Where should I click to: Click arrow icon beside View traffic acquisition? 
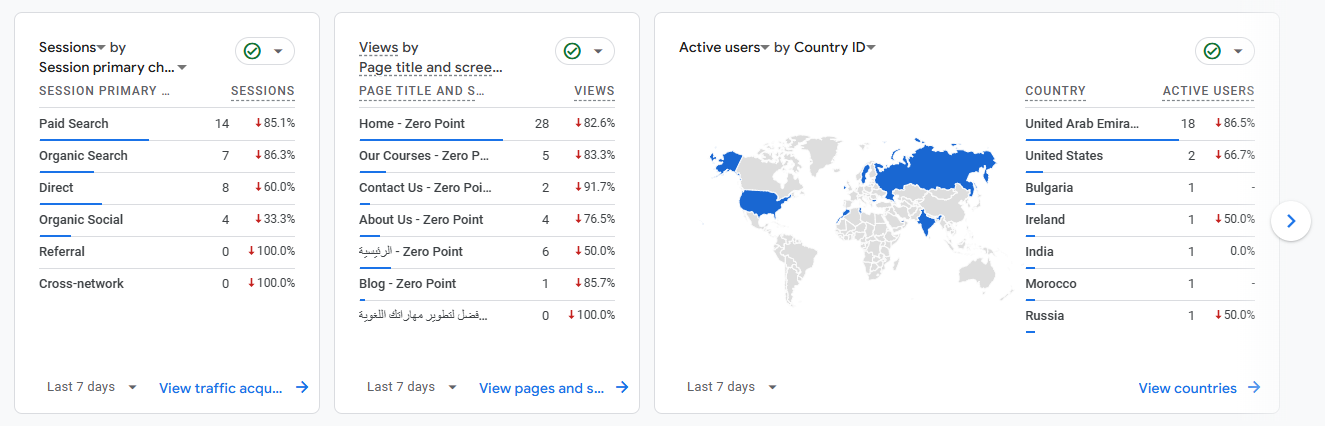pyautogui.click(x=302, y=387)
